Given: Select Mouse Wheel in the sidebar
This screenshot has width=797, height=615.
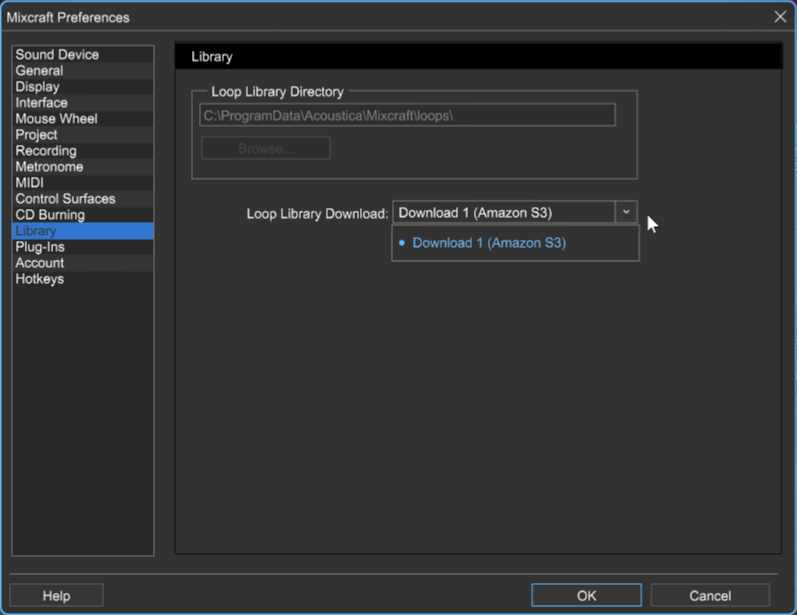Looking at the screenshot, I should (x=83, y=119).
